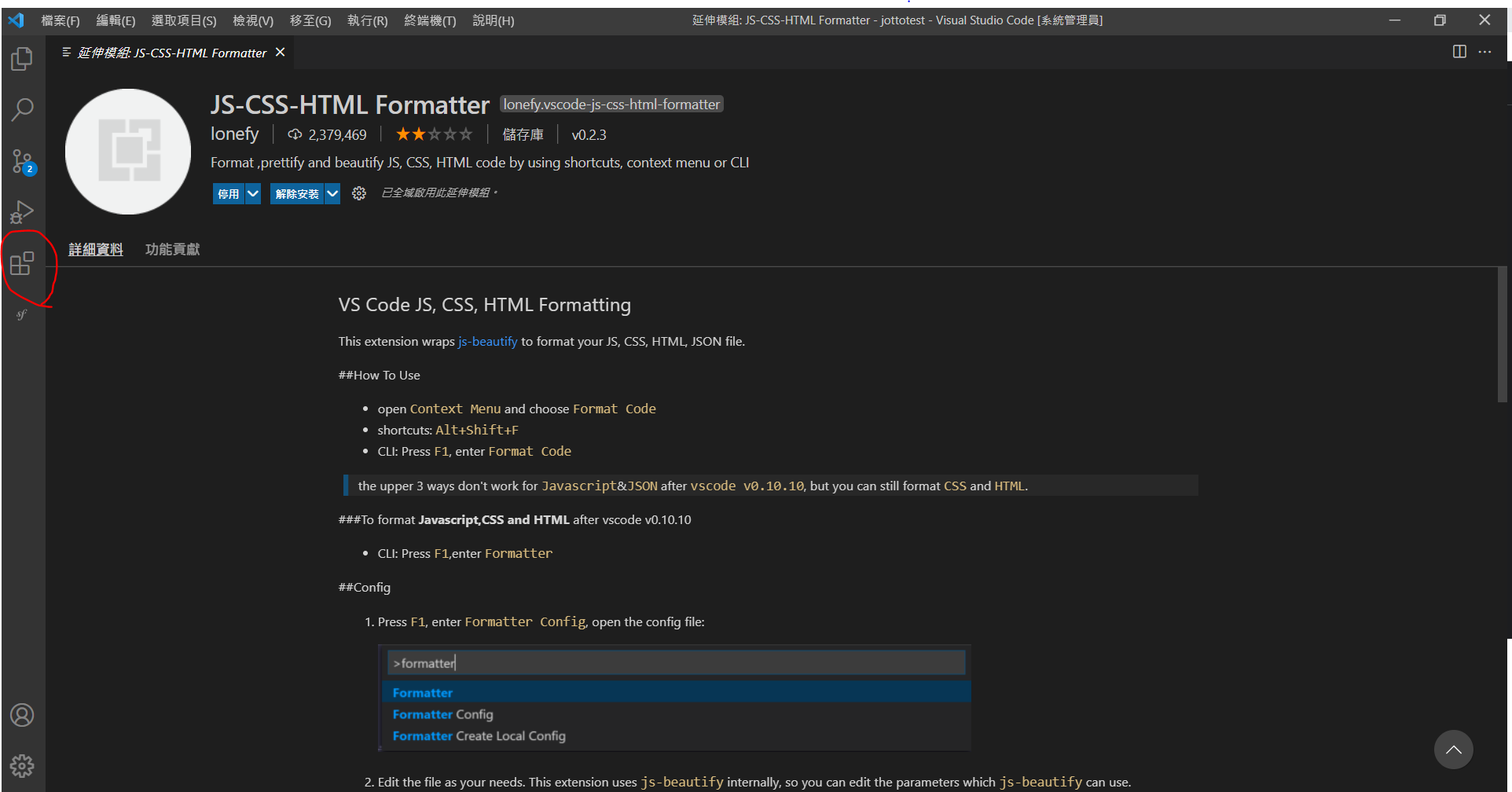Split the editor to the right
1512x792 pixels.
(x=1459, y=52)
